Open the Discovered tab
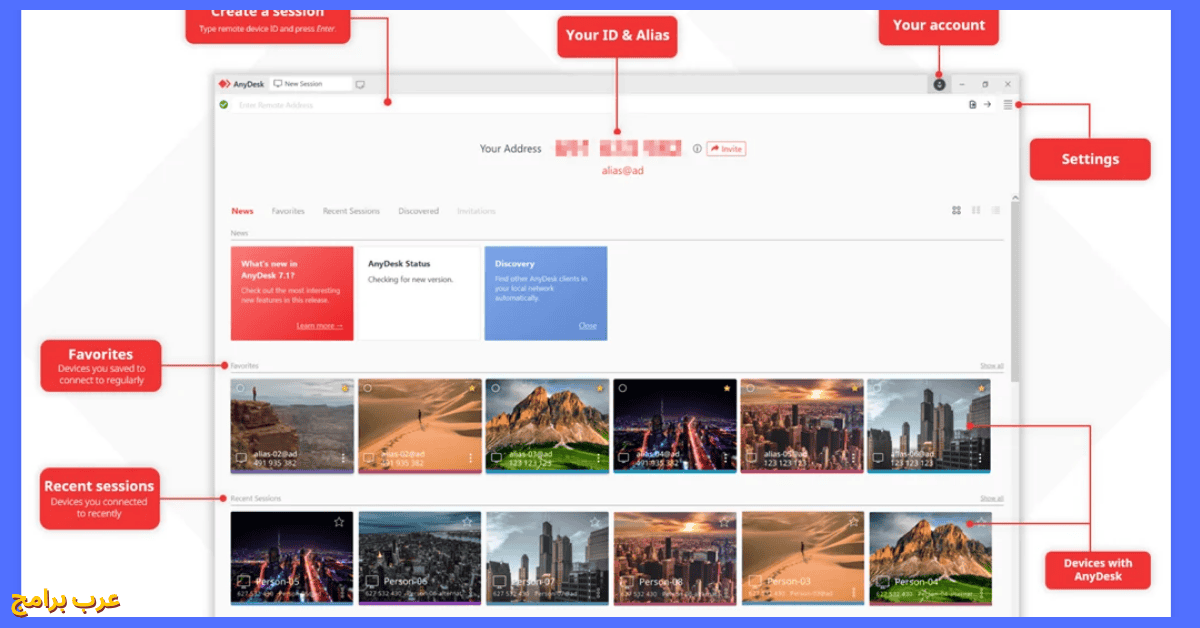The image size is (1200, 628). [418, 211]
